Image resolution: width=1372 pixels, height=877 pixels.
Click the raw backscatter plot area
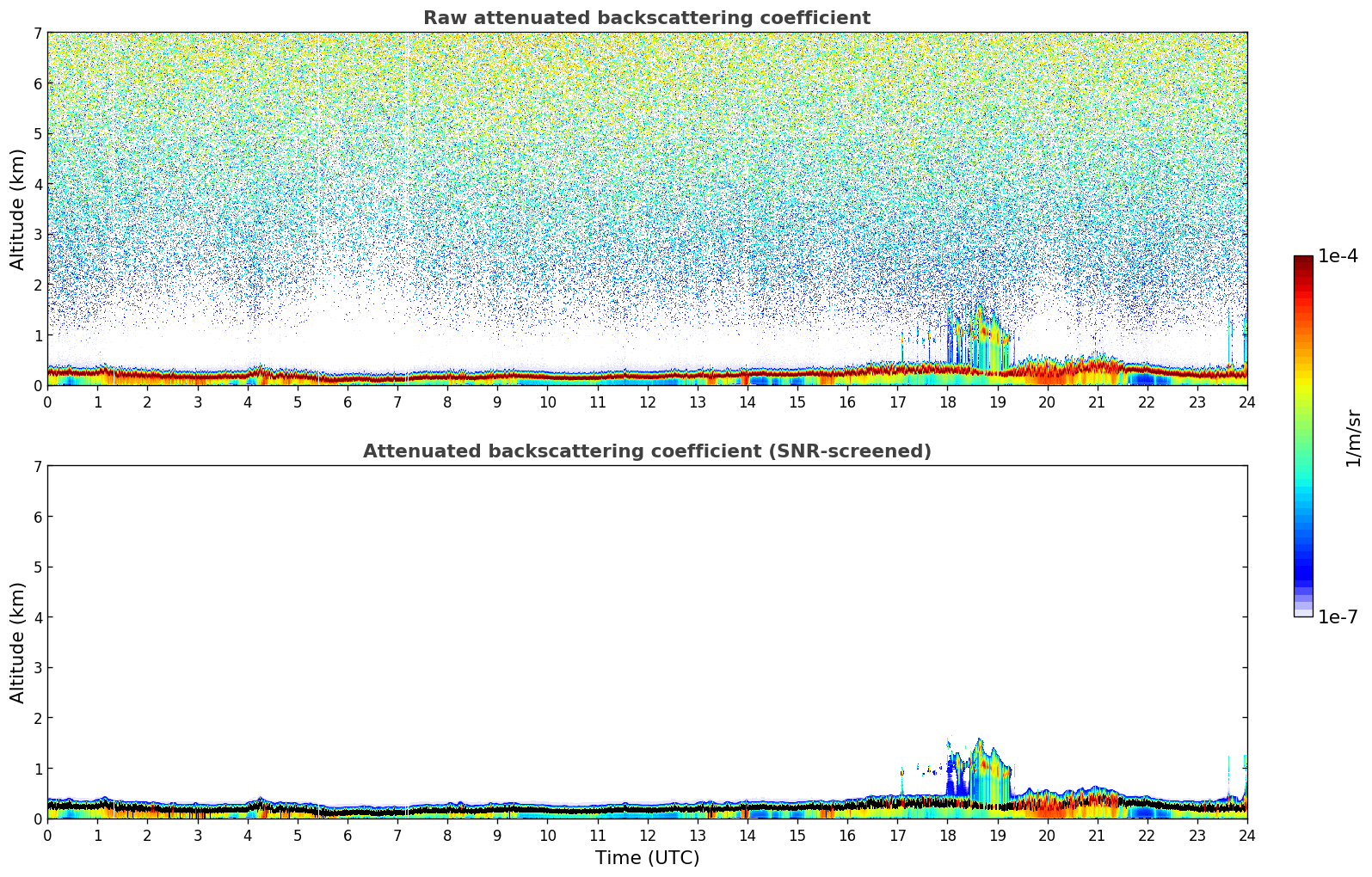point(647,209)
